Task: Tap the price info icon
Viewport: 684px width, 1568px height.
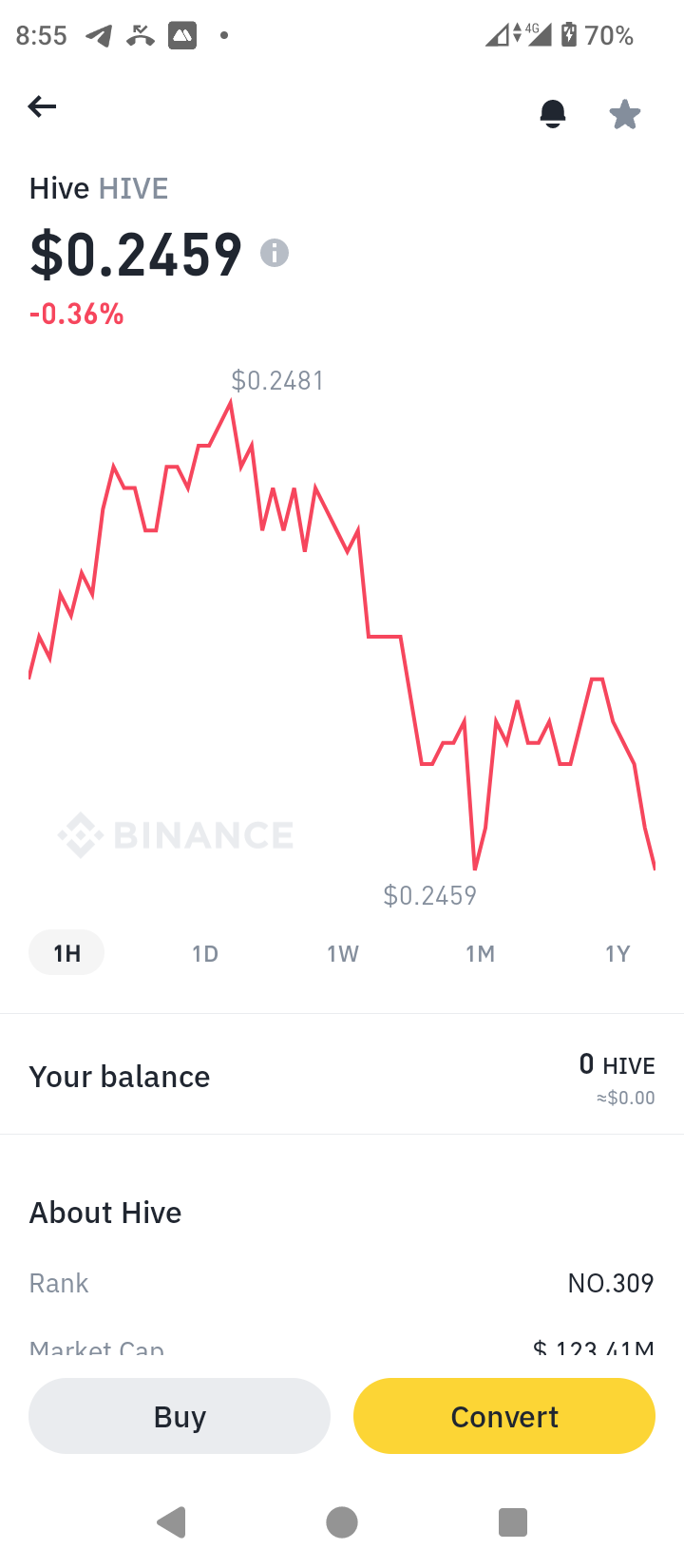Action: pos(275,253)
